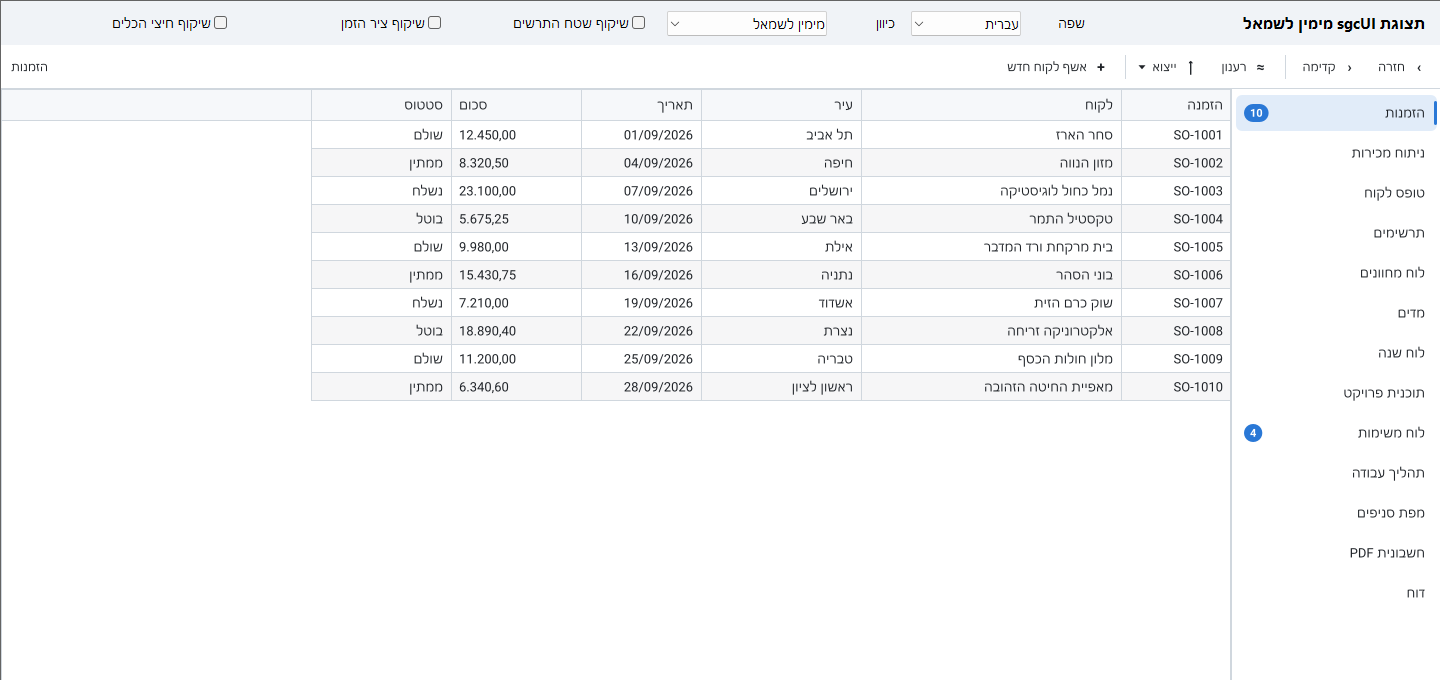This screenshot has width=1440, height=680.
Task: Select city cell באר שבע
Action: [782, 219]
